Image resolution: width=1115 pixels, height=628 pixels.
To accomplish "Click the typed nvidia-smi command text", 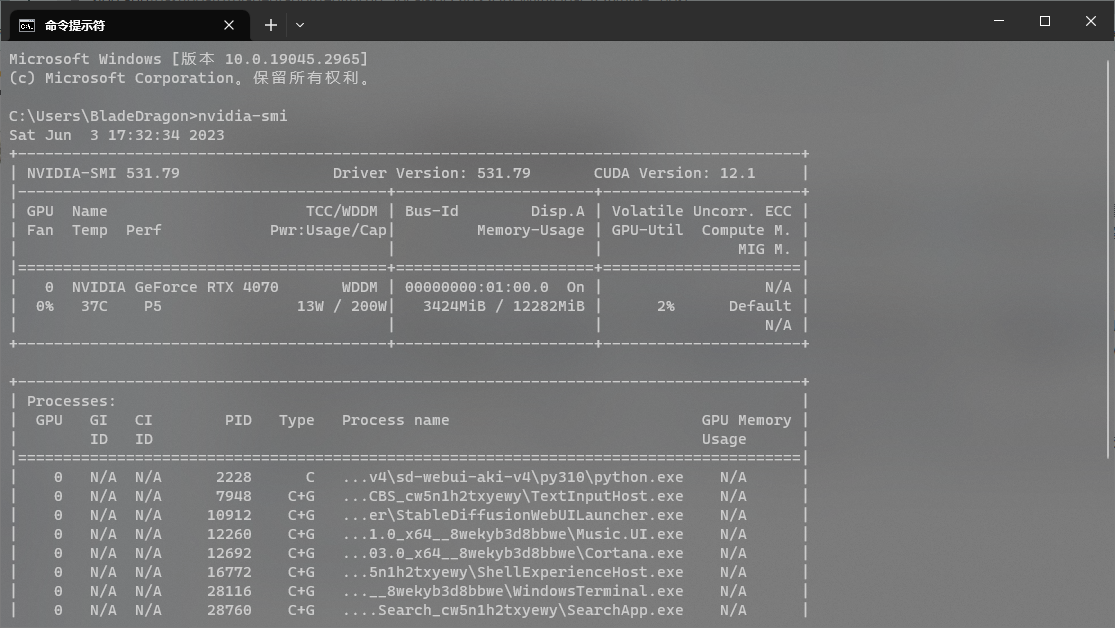I will (243, 116).
